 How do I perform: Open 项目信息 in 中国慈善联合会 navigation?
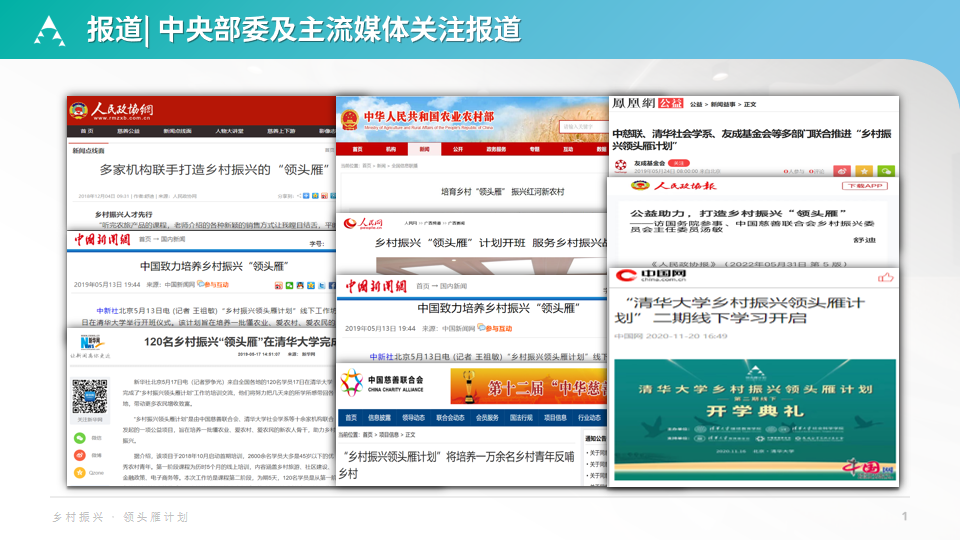pos(555,418)
